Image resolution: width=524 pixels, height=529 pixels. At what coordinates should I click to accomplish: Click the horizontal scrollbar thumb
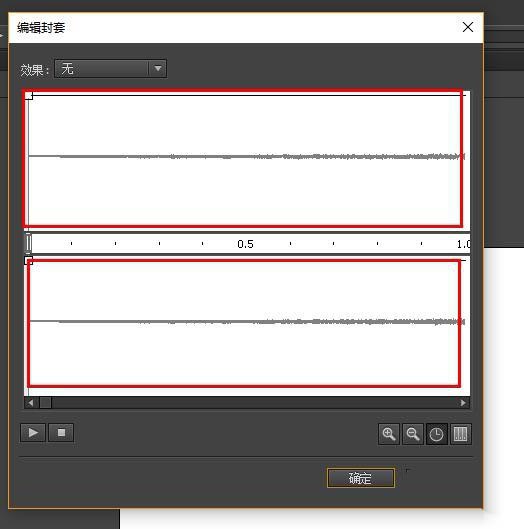pyautogui.click(x=46, y=403)
